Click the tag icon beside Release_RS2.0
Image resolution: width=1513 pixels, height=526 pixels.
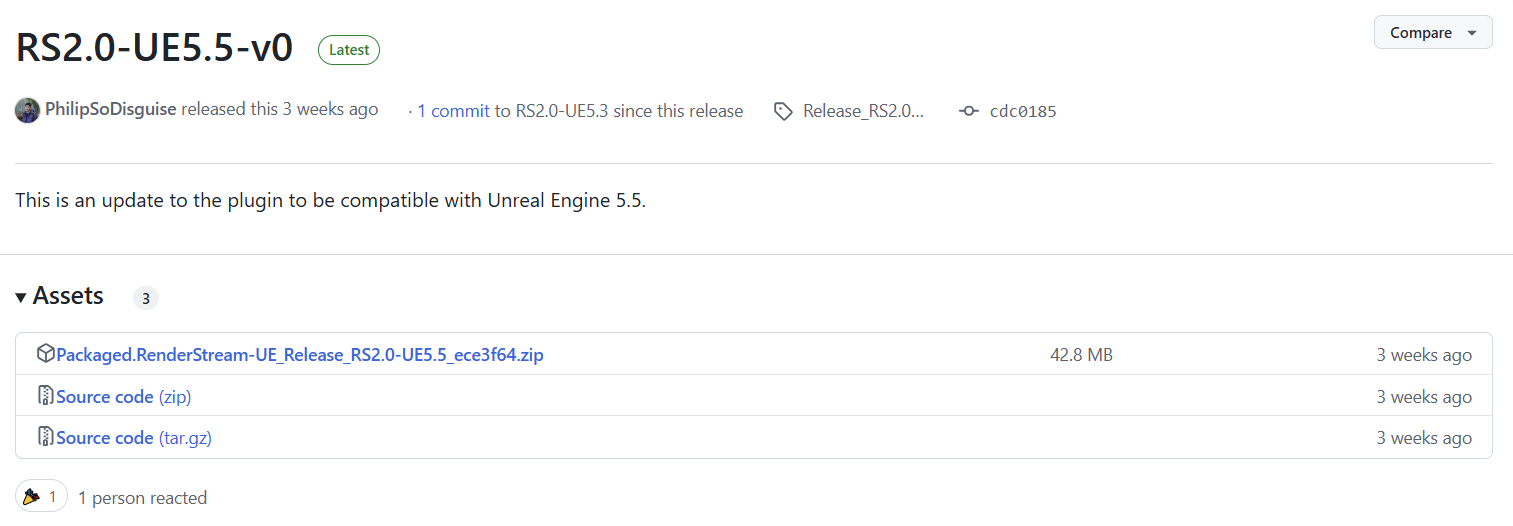click(784, 111)
